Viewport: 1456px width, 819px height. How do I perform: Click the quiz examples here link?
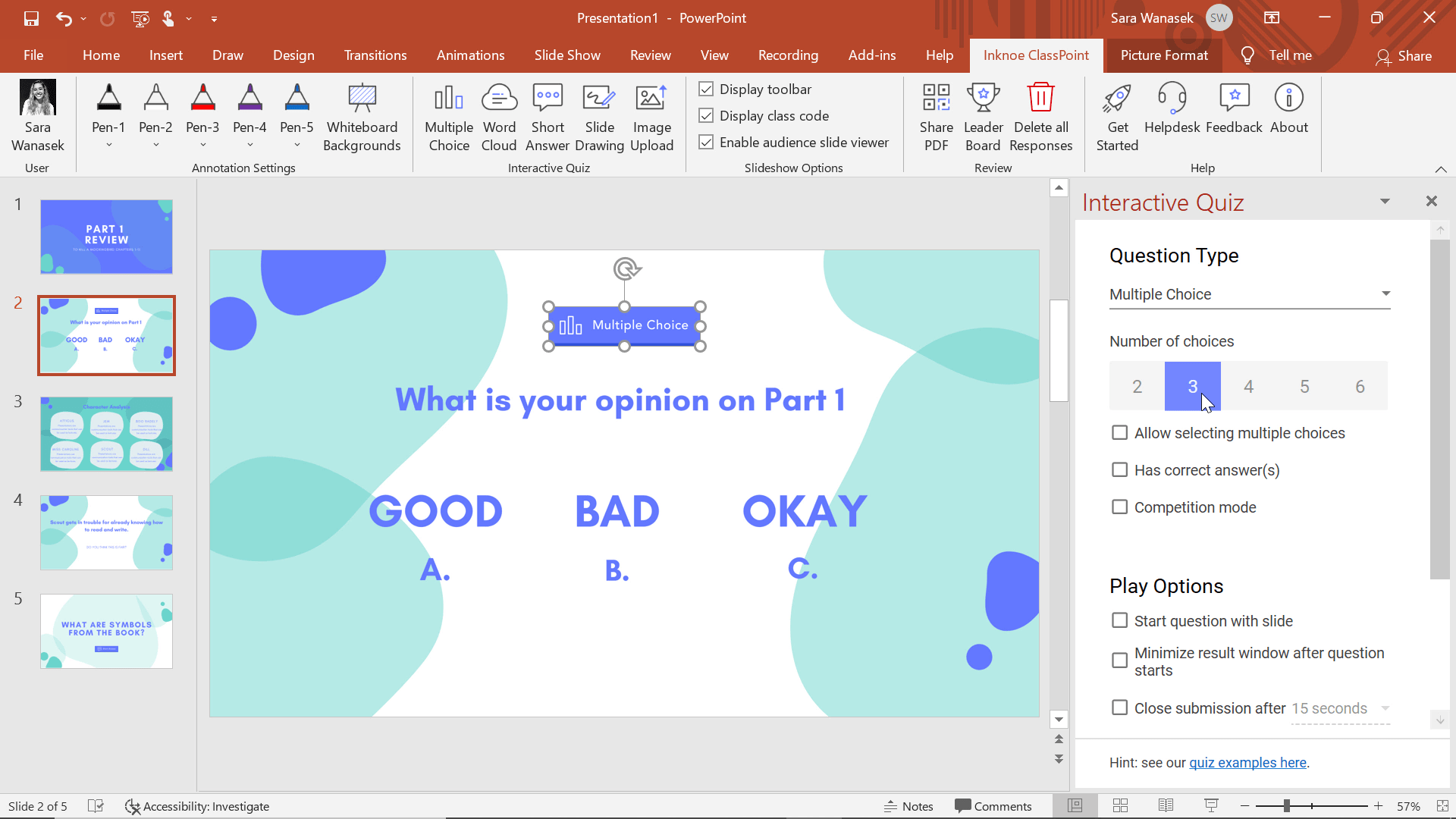pos(1248,762)
